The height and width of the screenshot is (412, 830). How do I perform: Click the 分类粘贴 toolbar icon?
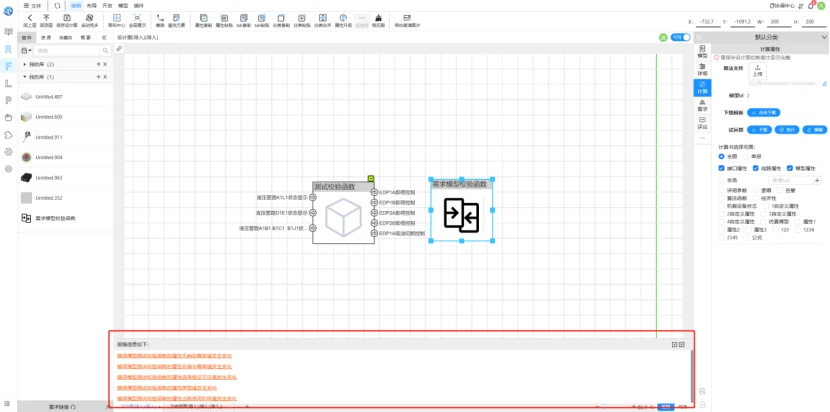click(301, 20)
